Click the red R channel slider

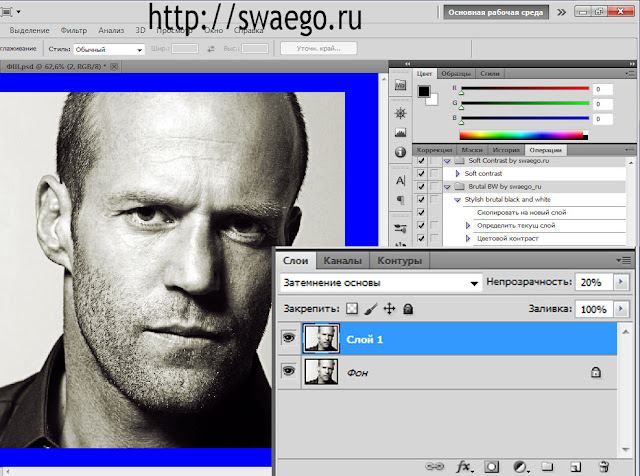[x=525, y=89]
